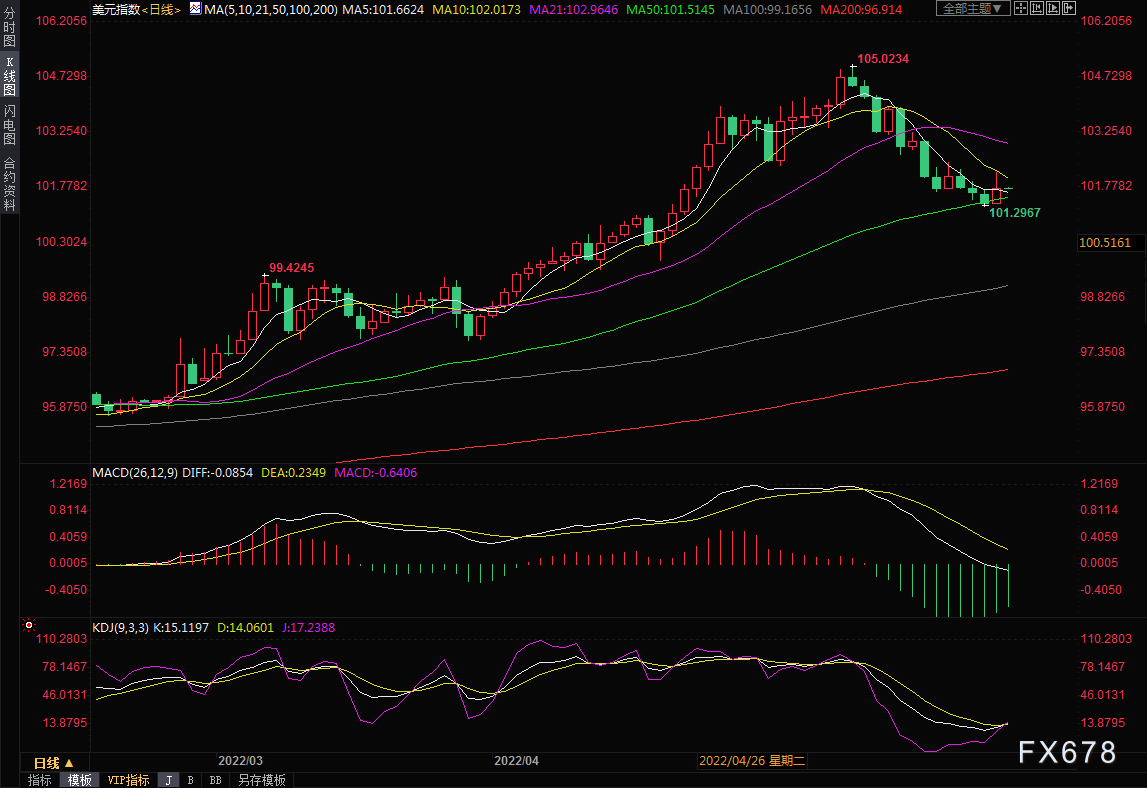Screen dimensions: 1147x788
Task: Click the <日线> period label in the title
Action: point(160,10)
